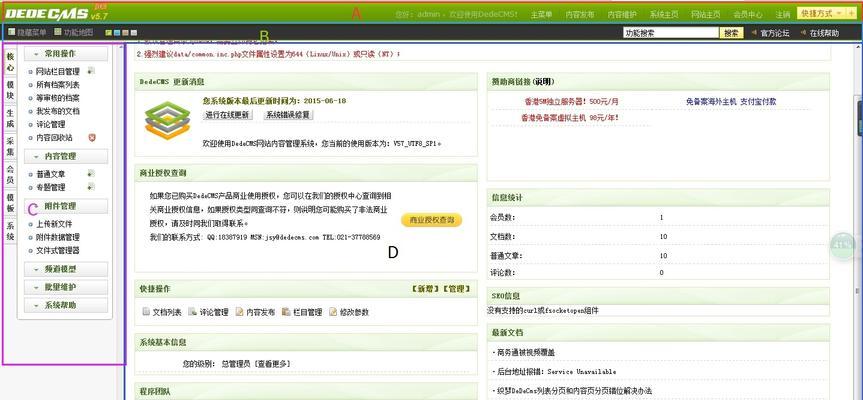Click 注销 to log out

coord(783,14)
